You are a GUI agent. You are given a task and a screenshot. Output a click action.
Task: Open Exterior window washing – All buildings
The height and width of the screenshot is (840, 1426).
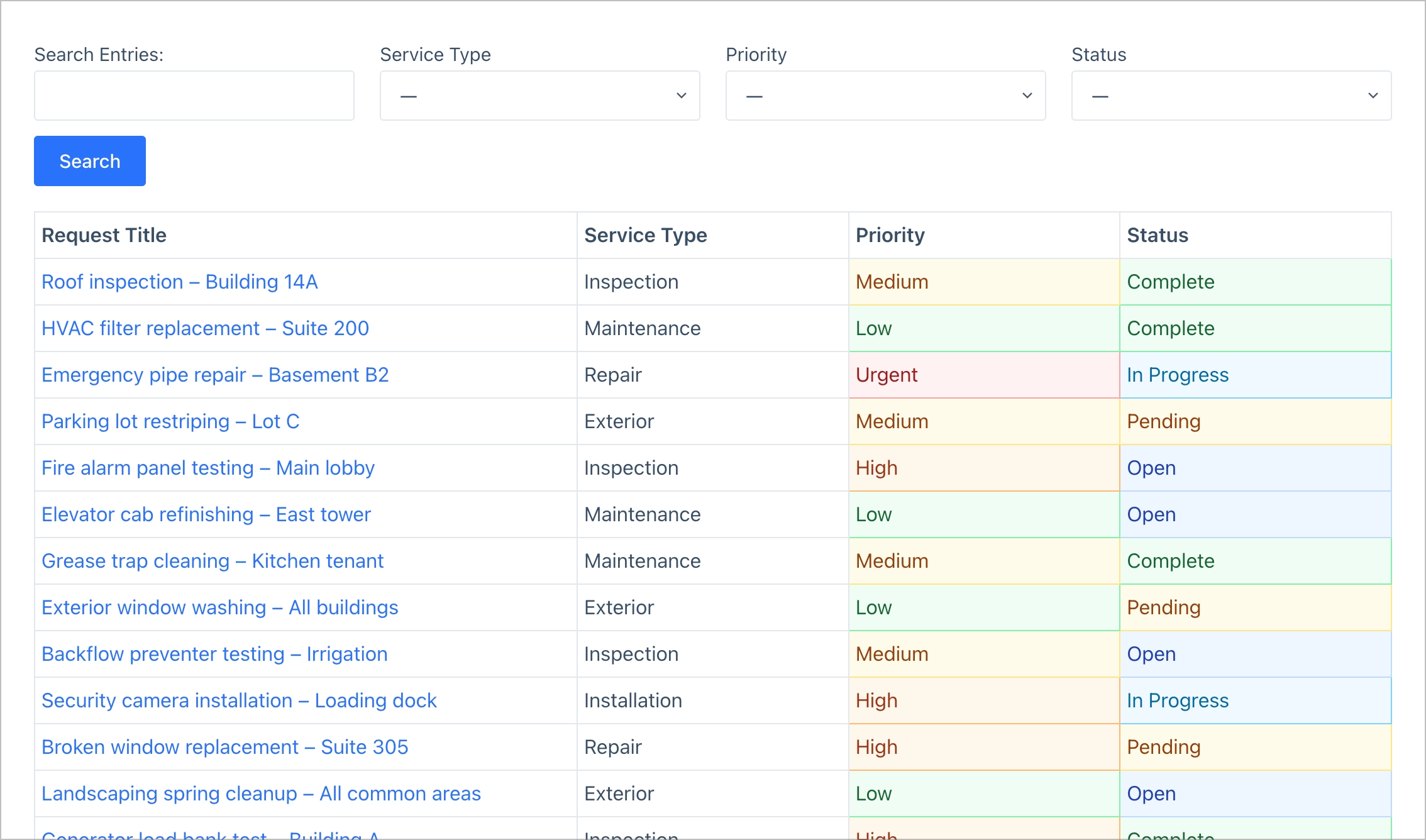pos(219,607)
